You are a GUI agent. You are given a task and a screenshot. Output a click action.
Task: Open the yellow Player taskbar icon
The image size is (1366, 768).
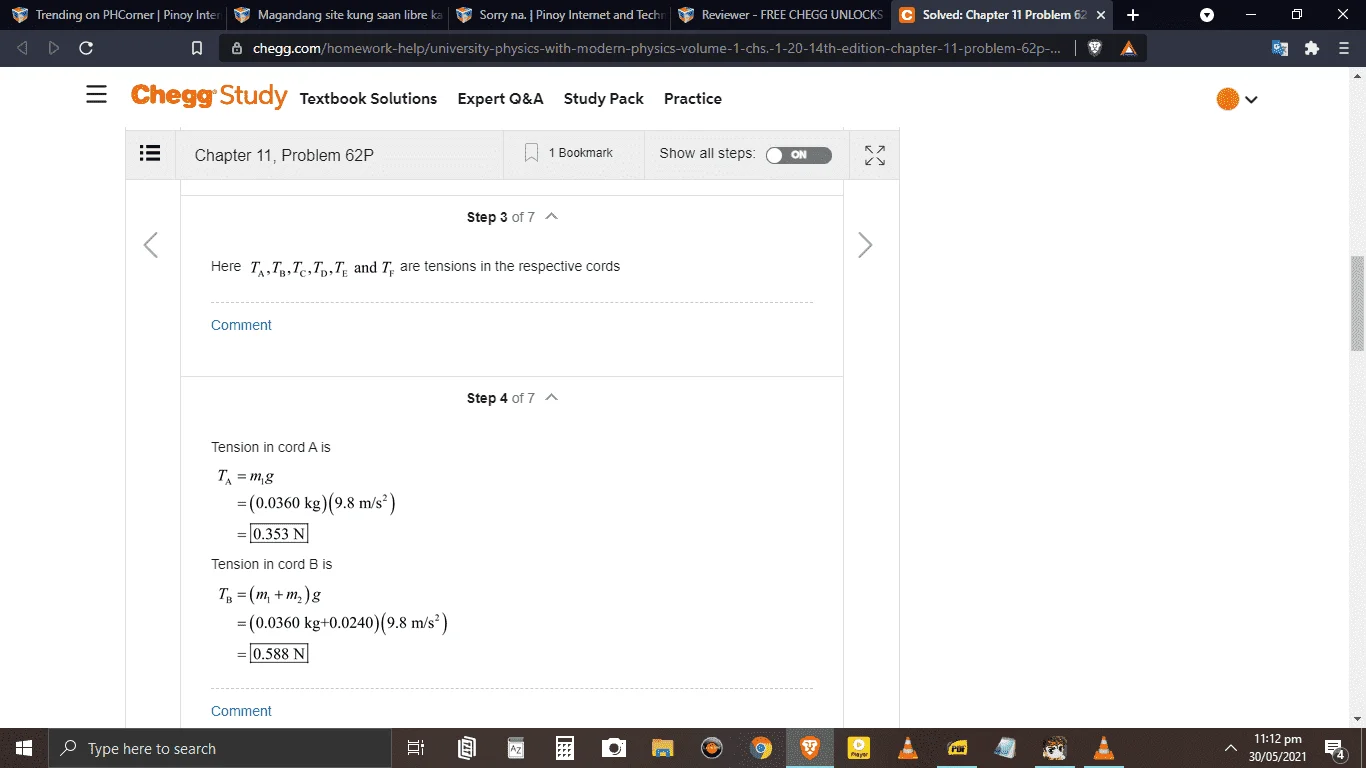pos(858,748)
